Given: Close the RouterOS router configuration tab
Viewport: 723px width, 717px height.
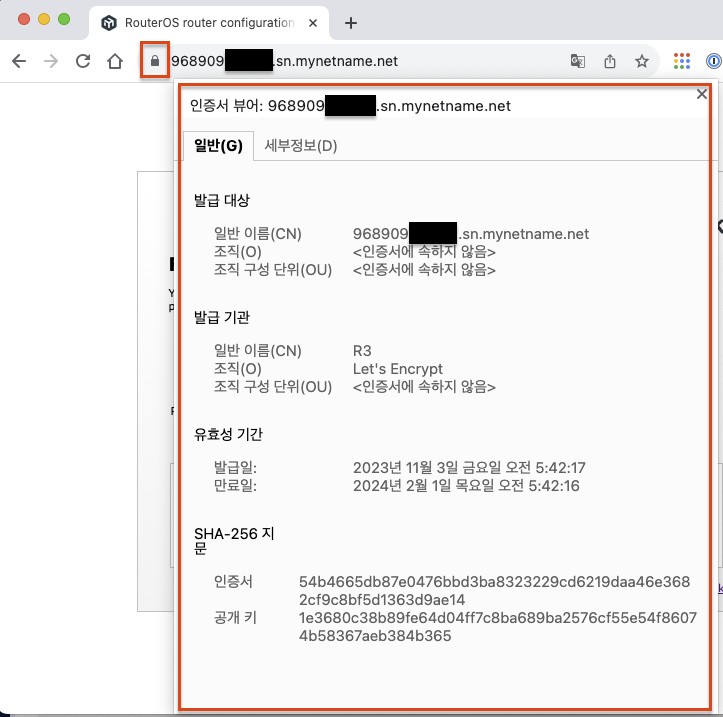Looking at the screenshot, I should 313,23.
